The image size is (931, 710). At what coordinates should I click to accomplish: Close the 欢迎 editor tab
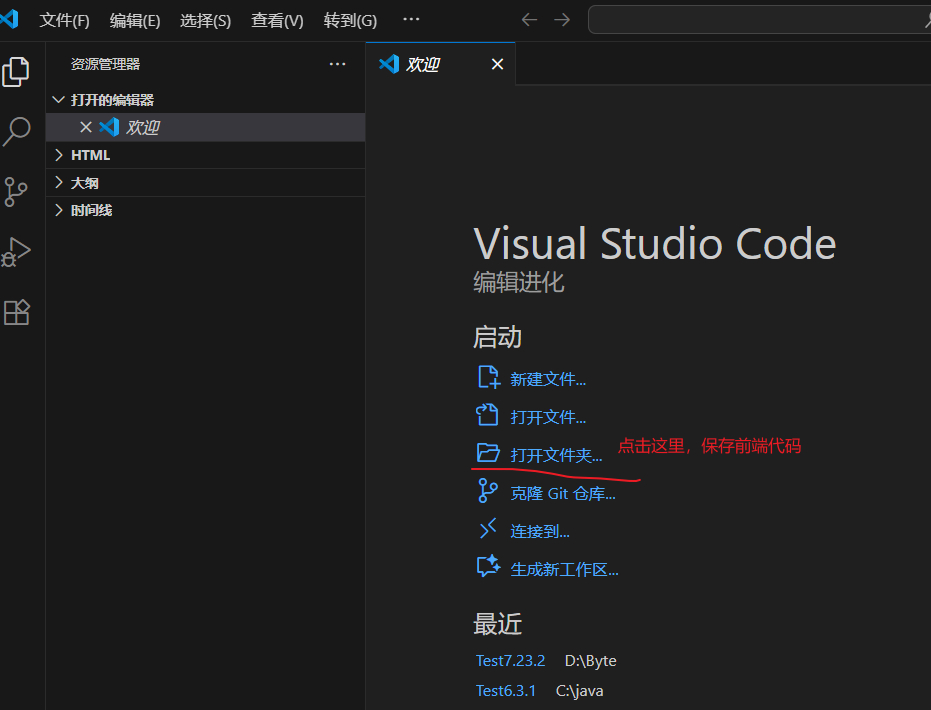pos(498,64)
